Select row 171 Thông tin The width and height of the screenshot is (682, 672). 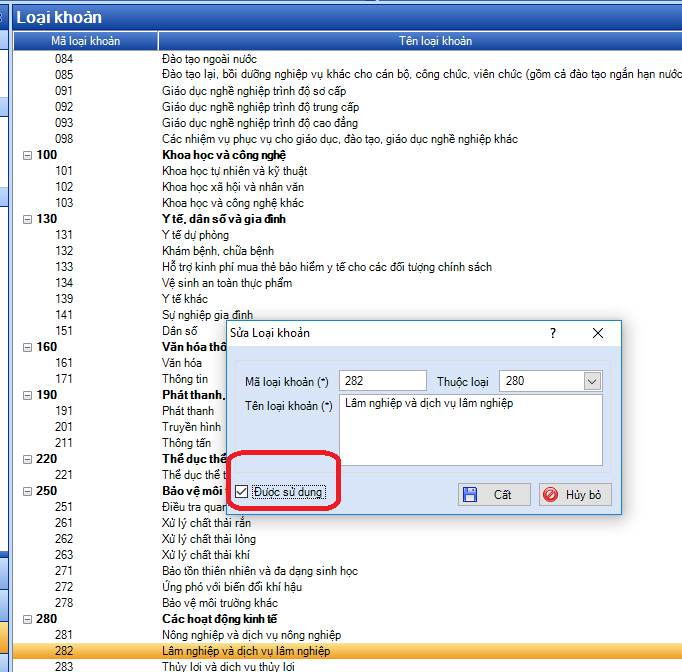pyautogui.click(x=120, y=379)
